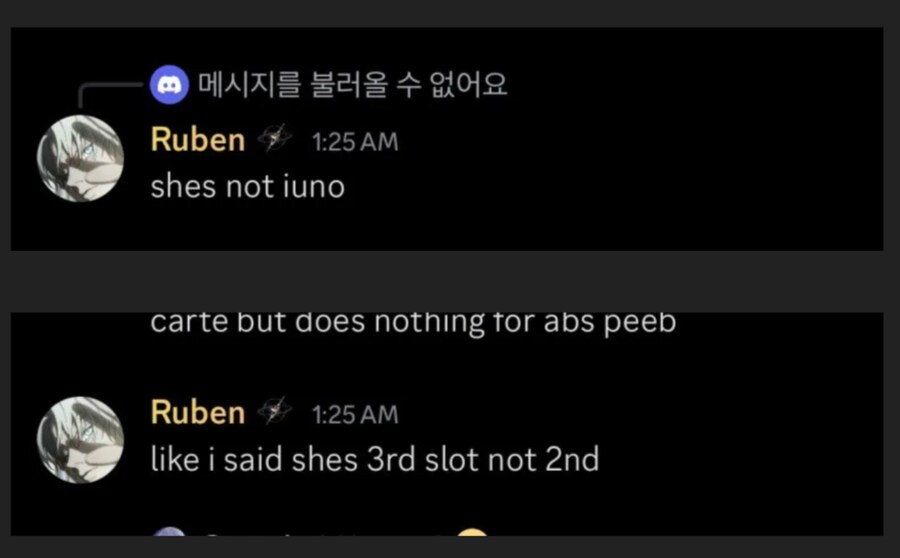Click "2nd" at the end of the lower message
The height and width of the screenshot is (558, 900).
coord(573,459)
